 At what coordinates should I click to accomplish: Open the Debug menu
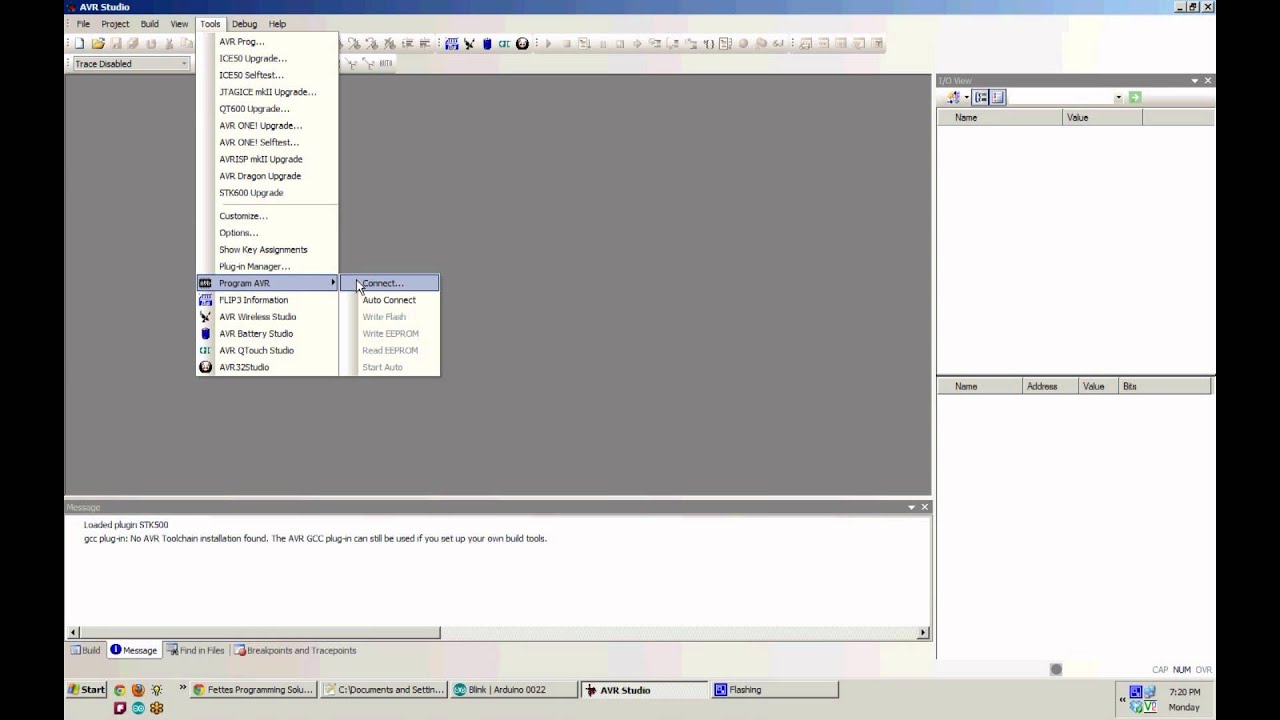[x=244, y=24]
